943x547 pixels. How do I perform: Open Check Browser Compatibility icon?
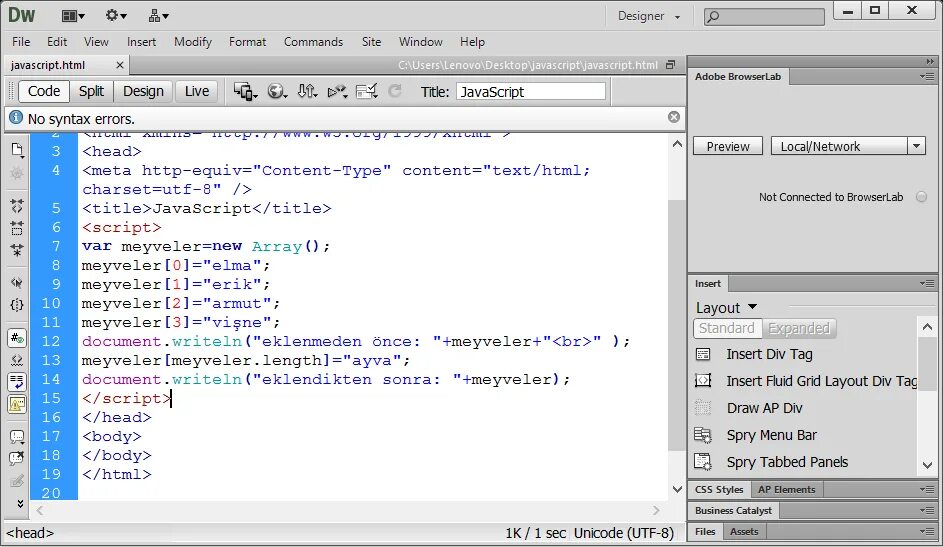tap(367, 91)
